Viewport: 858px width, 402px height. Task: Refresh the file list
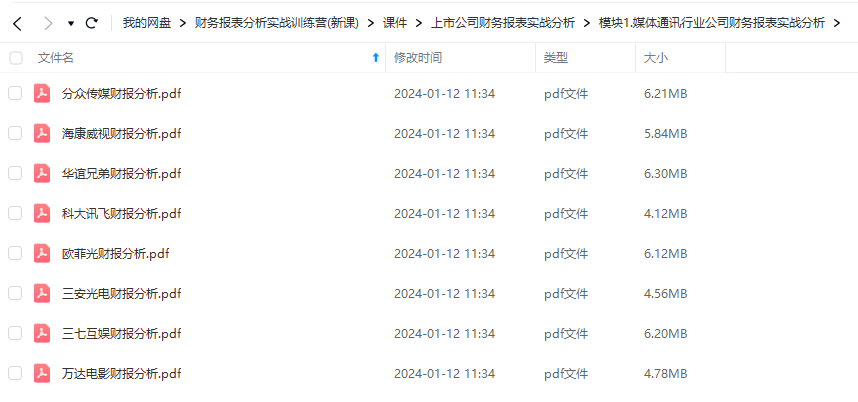(92, 23)
